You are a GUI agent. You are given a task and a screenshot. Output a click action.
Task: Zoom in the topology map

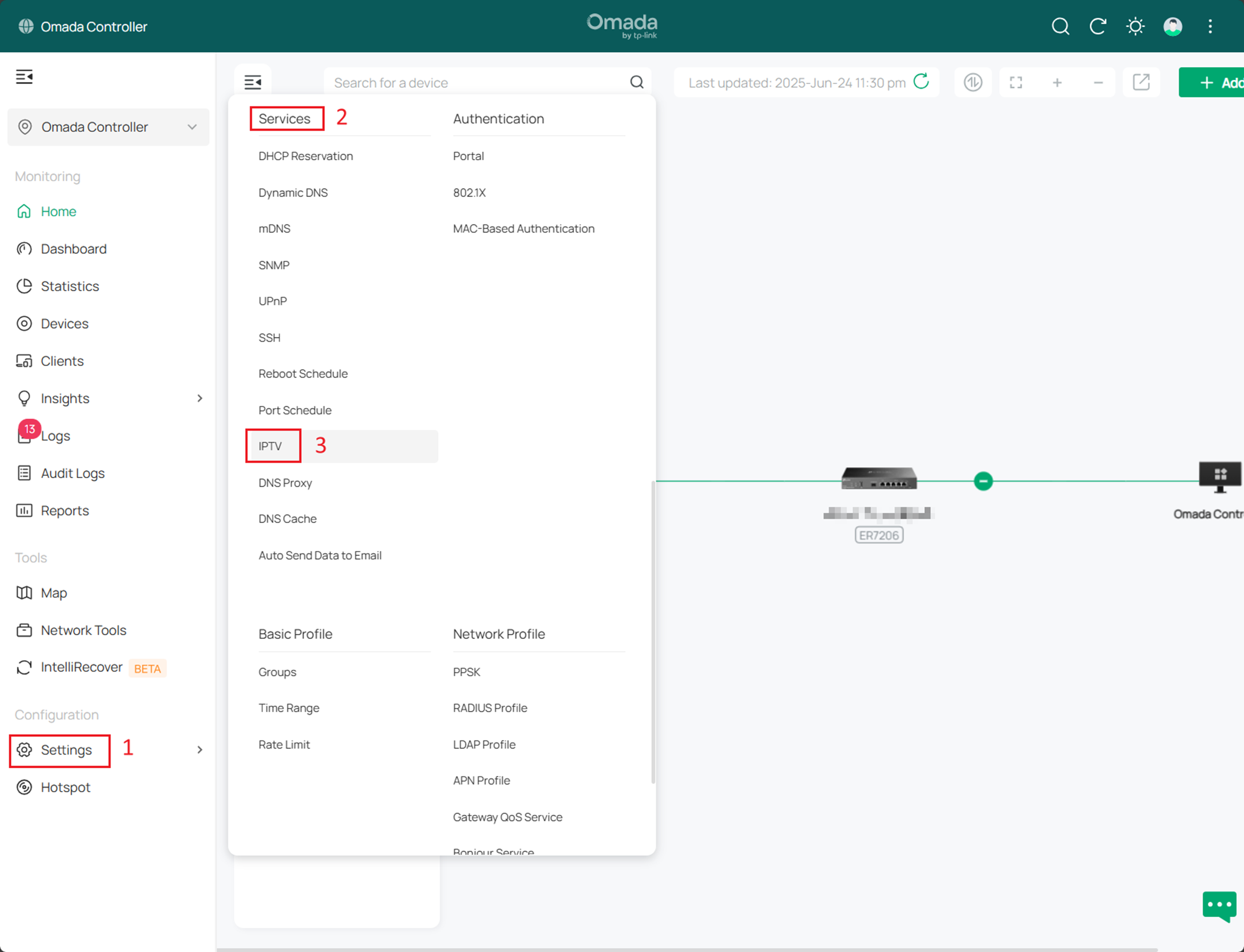click(x=1057, y=82)
